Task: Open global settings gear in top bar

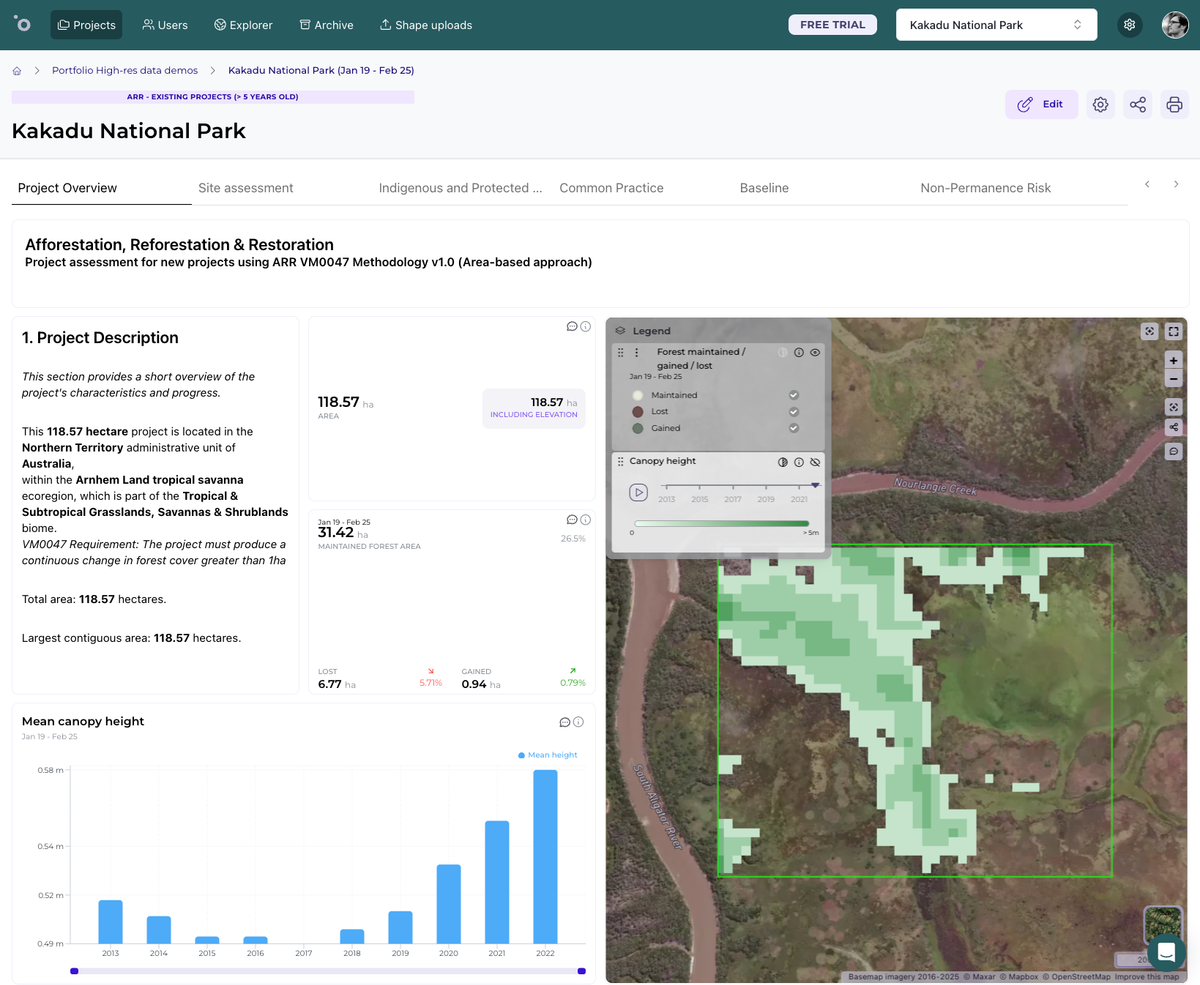Action: tap(1130, 25)
